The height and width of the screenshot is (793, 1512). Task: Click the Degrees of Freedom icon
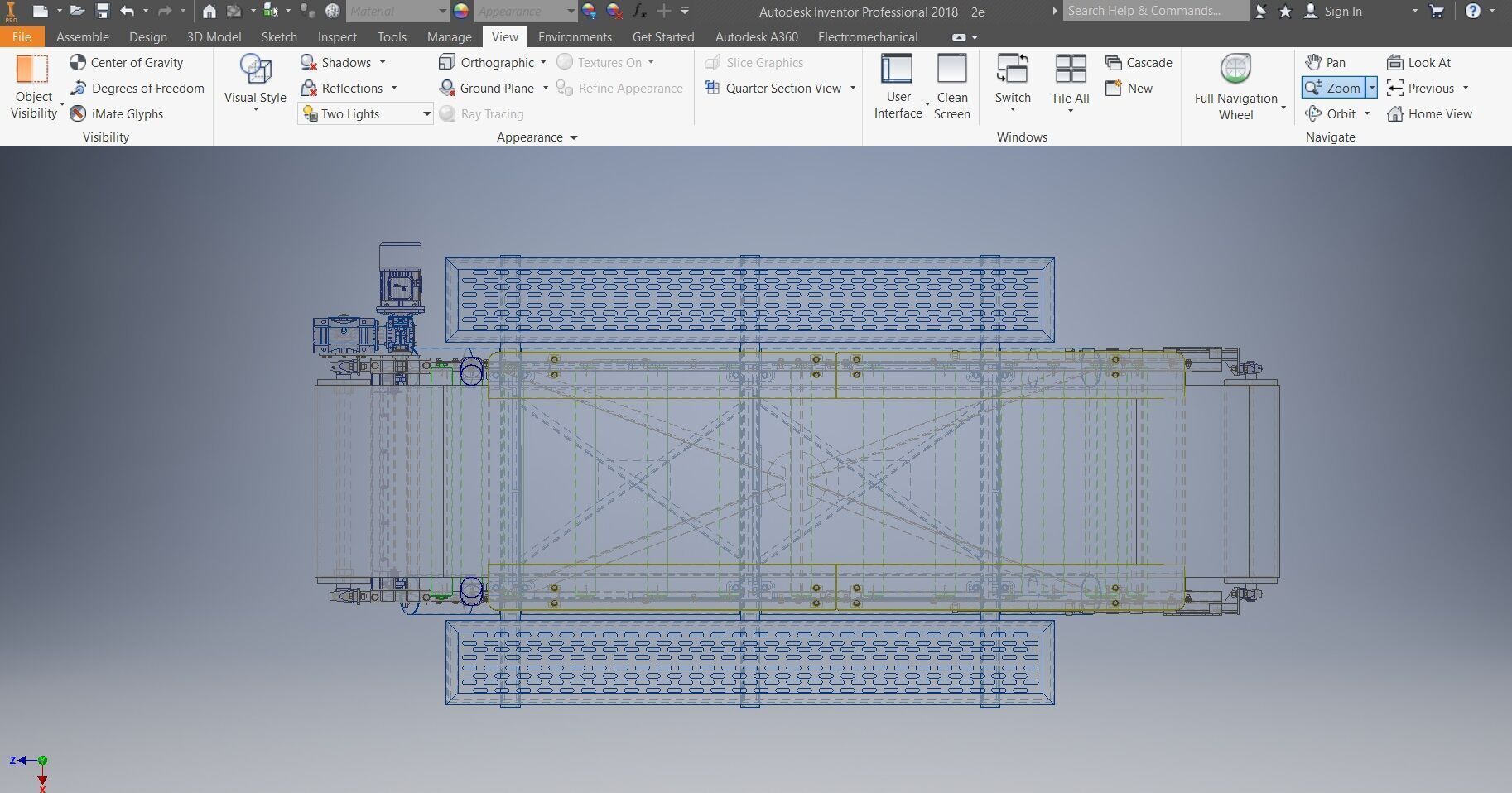(x=78, y=88)
